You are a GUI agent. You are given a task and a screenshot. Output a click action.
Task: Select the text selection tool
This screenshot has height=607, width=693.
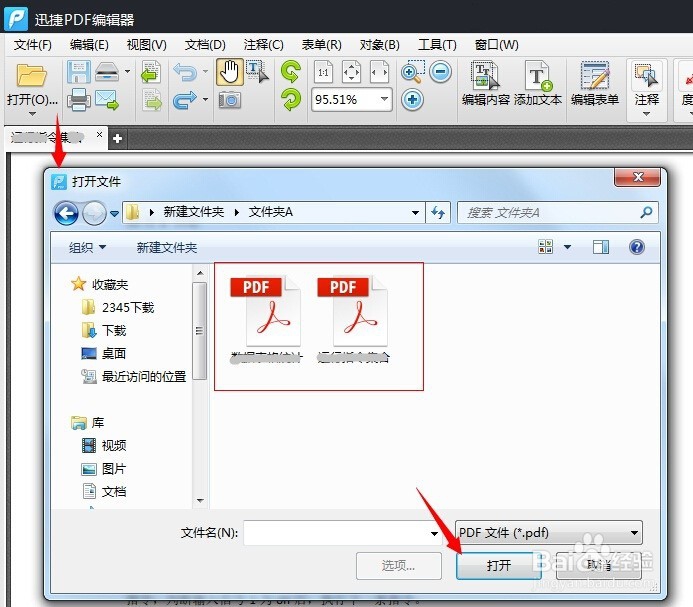(257, 72)
